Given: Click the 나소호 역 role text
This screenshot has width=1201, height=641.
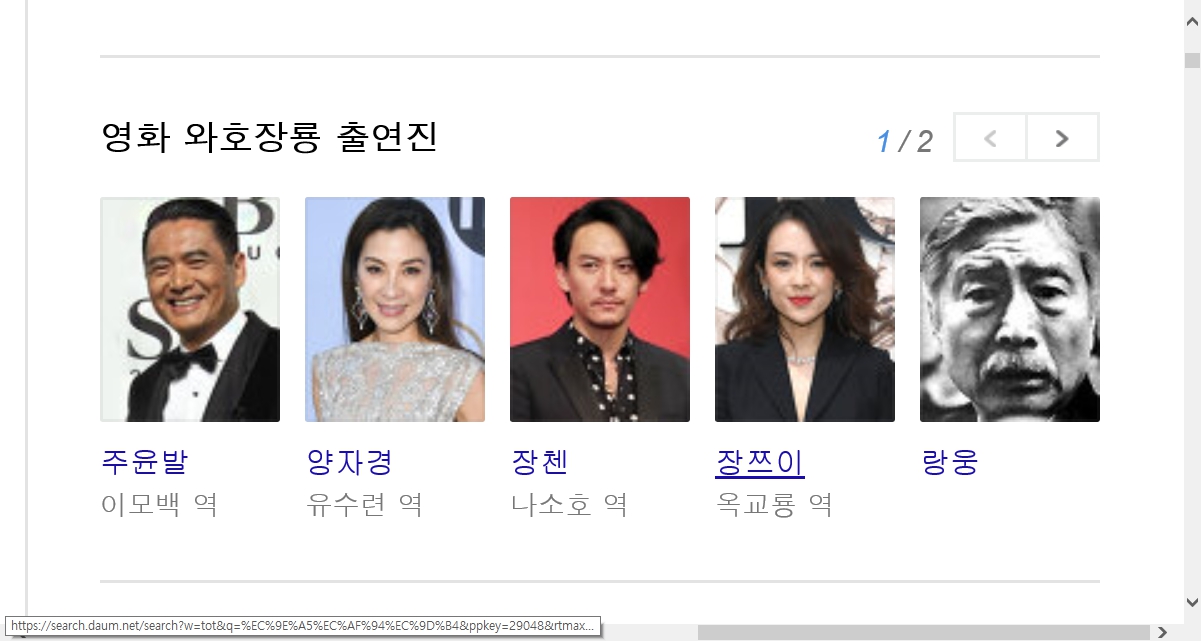Looking at the screenshot, I should click(x=569, y=504).
